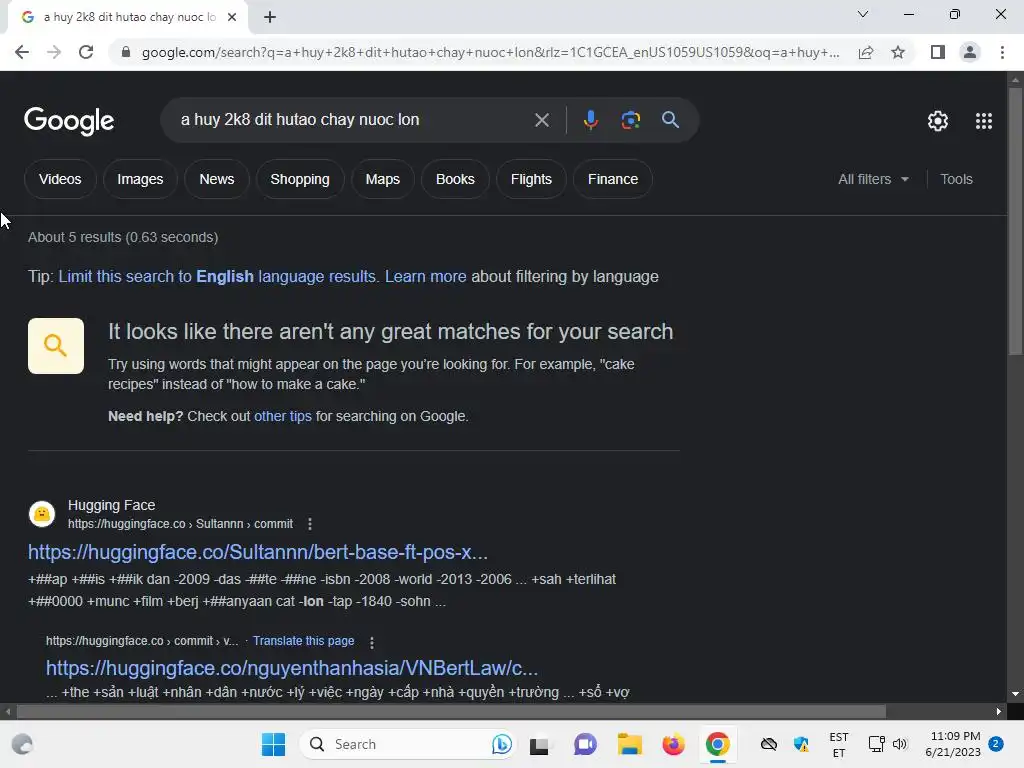1024x768 pixels.
Task: Open Learn more about language filtering
Action: click(x=425, y=276)
